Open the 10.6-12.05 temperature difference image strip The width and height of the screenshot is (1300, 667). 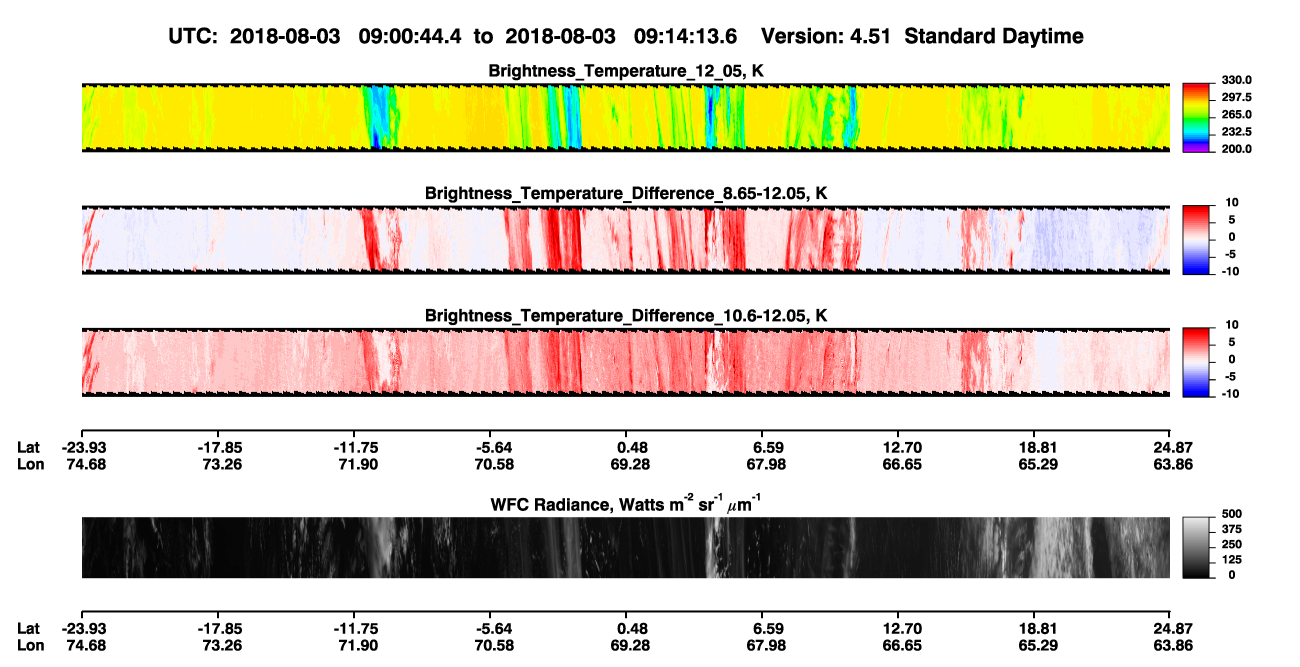625,362
